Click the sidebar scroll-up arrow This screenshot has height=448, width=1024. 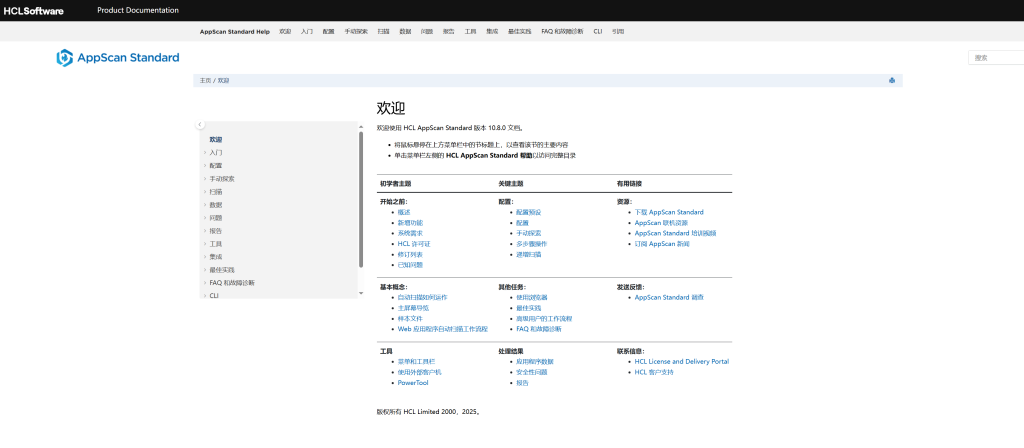[x=360, y=127]
